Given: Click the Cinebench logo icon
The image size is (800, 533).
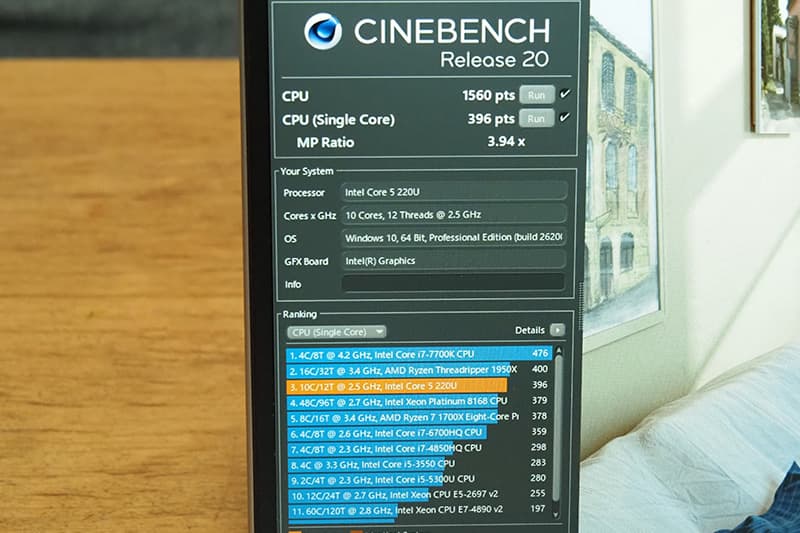Looking at the screenshot, I should click(x=322, y=31).
